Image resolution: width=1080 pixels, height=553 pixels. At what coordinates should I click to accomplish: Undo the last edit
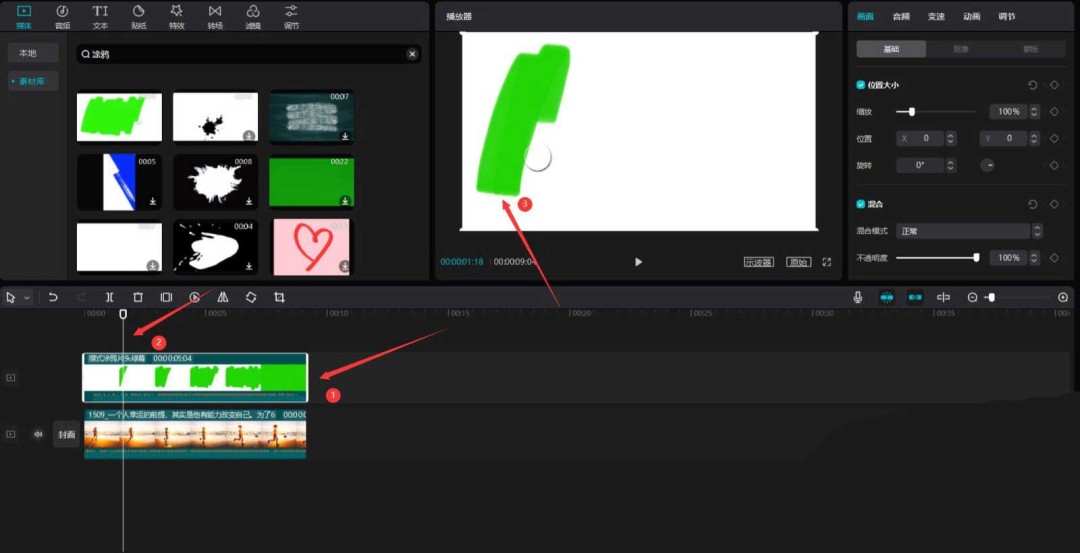point(53,298)
